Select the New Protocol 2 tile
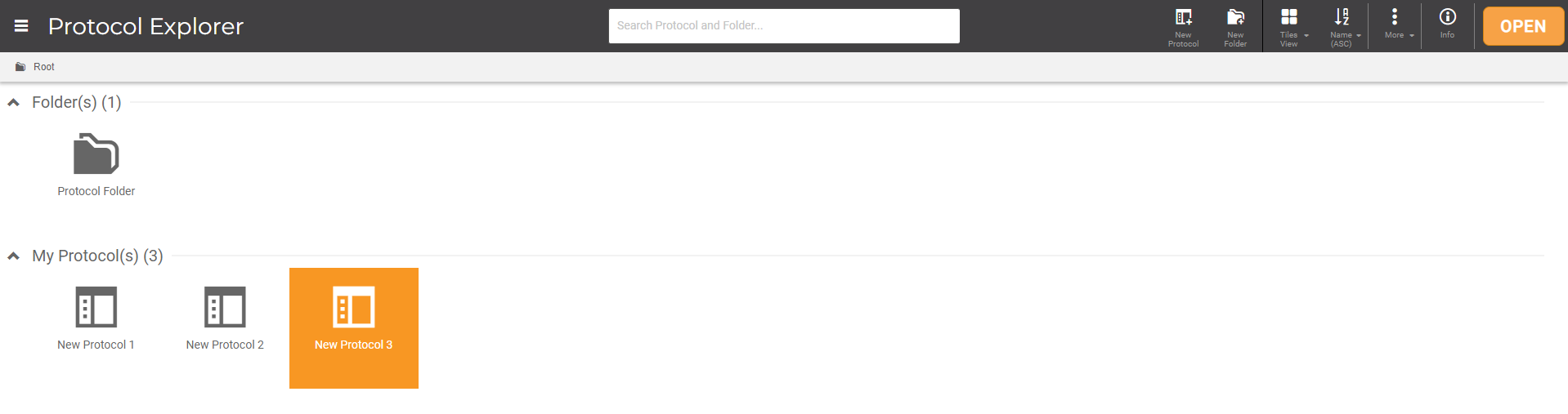The image size is (1568, 414). pos(225,319)
